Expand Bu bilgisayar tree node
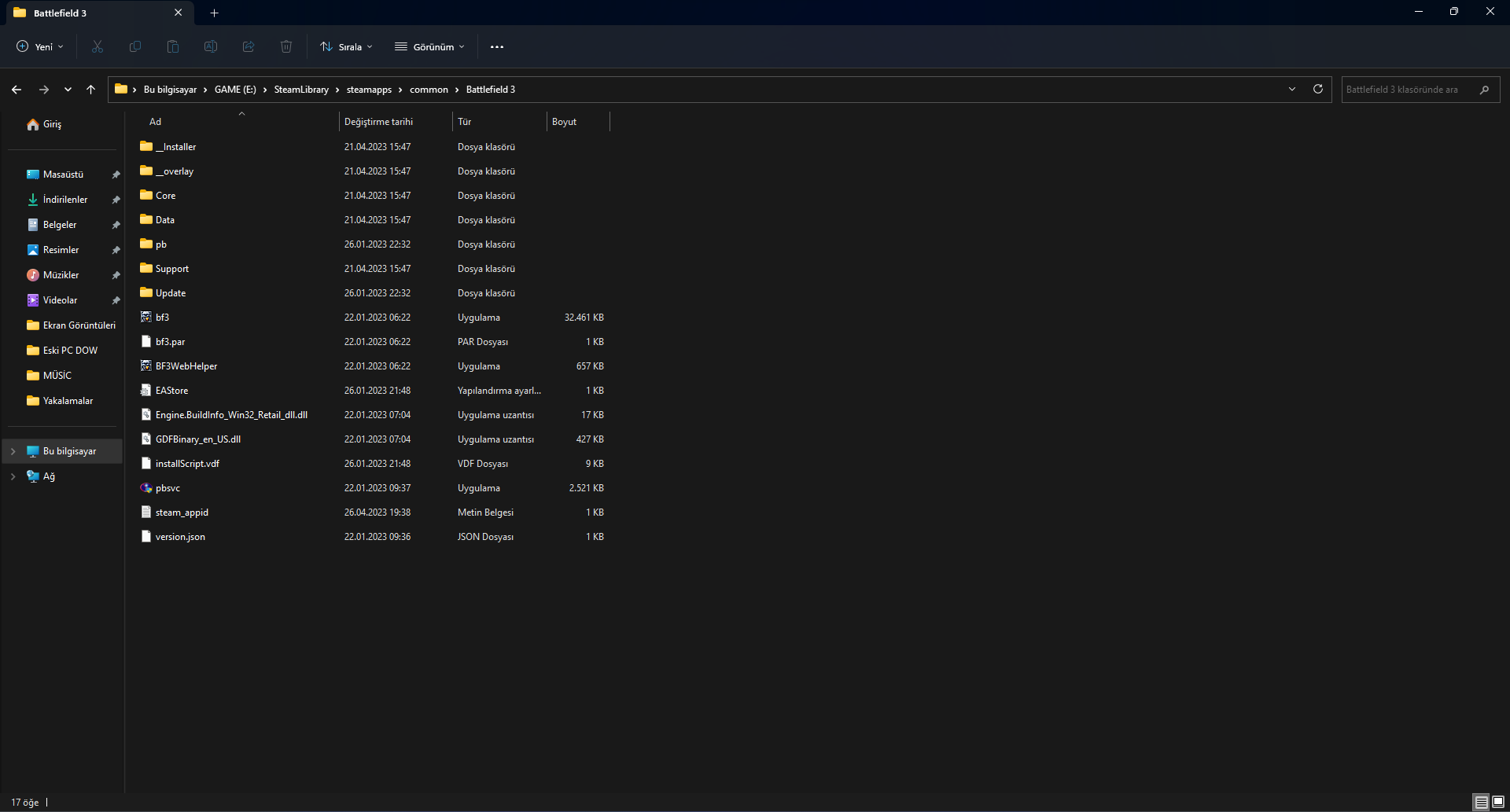The width and height of the screenshot is (1510, 812). point(13,451)
